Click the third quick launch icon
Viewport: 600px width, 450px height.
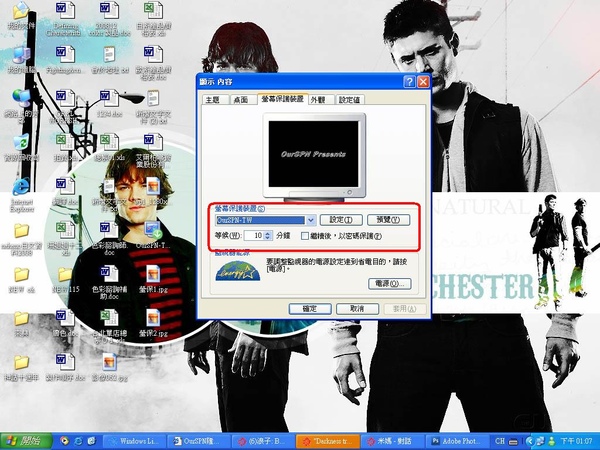pyautogui.click(x=92, y=441)
